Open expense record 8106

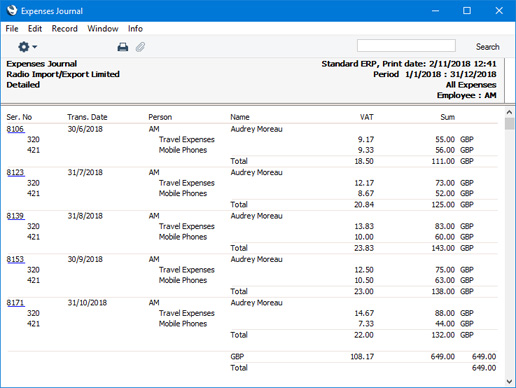[x=15, y=129]
